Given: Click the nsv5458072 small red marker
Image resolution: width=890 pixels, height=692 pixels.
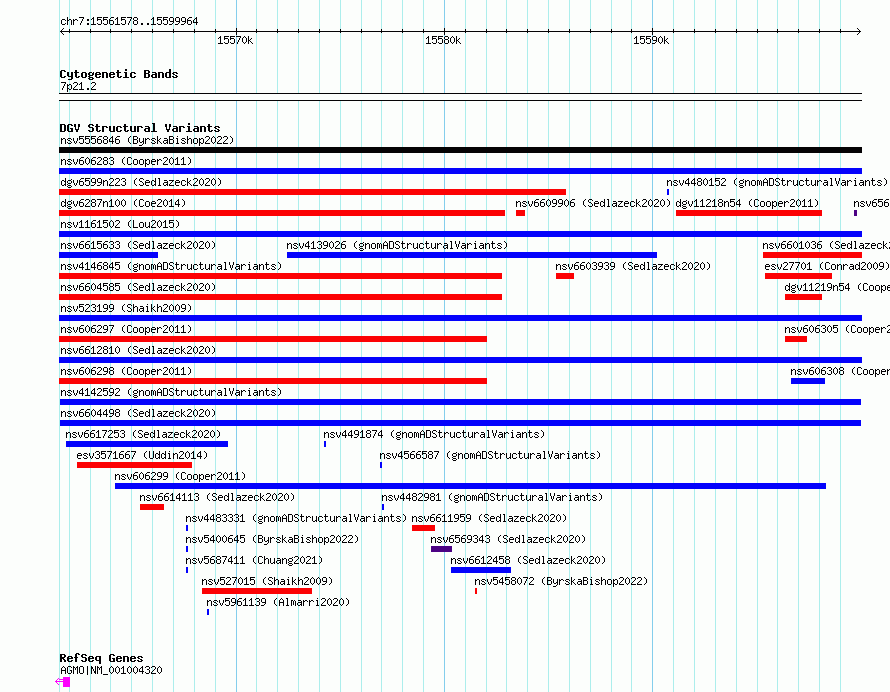Looking at the screenshot, I should [476, 591].
